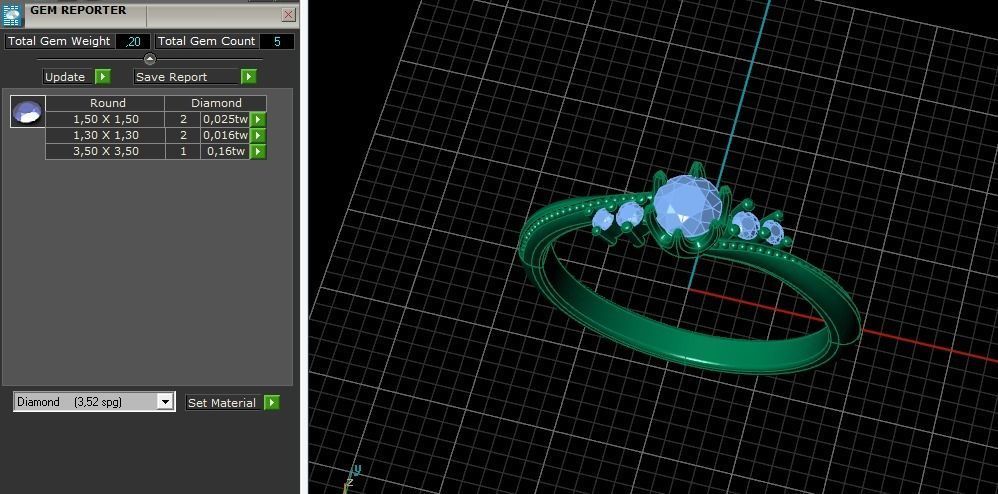Viewport: 998px width, 494px height.
Task: Click green arrow for 1,30 X 1,30 row
Action: pyautogui.click(x=258, y=135)
